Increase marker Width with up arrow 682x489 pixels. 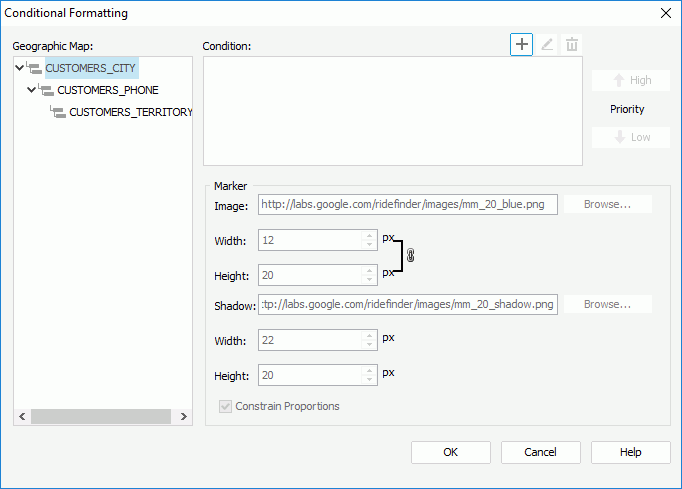[369, 235]
